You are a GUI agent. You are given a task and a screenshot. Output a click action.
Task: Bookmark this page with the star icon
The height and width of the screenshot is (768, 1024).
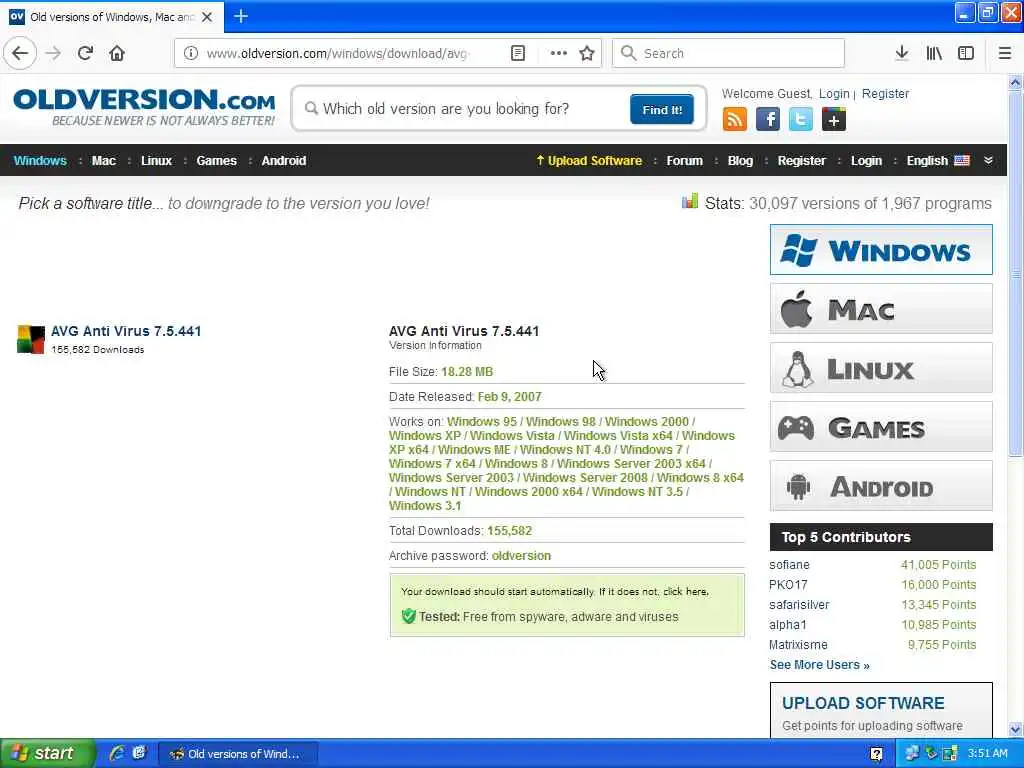586,53
